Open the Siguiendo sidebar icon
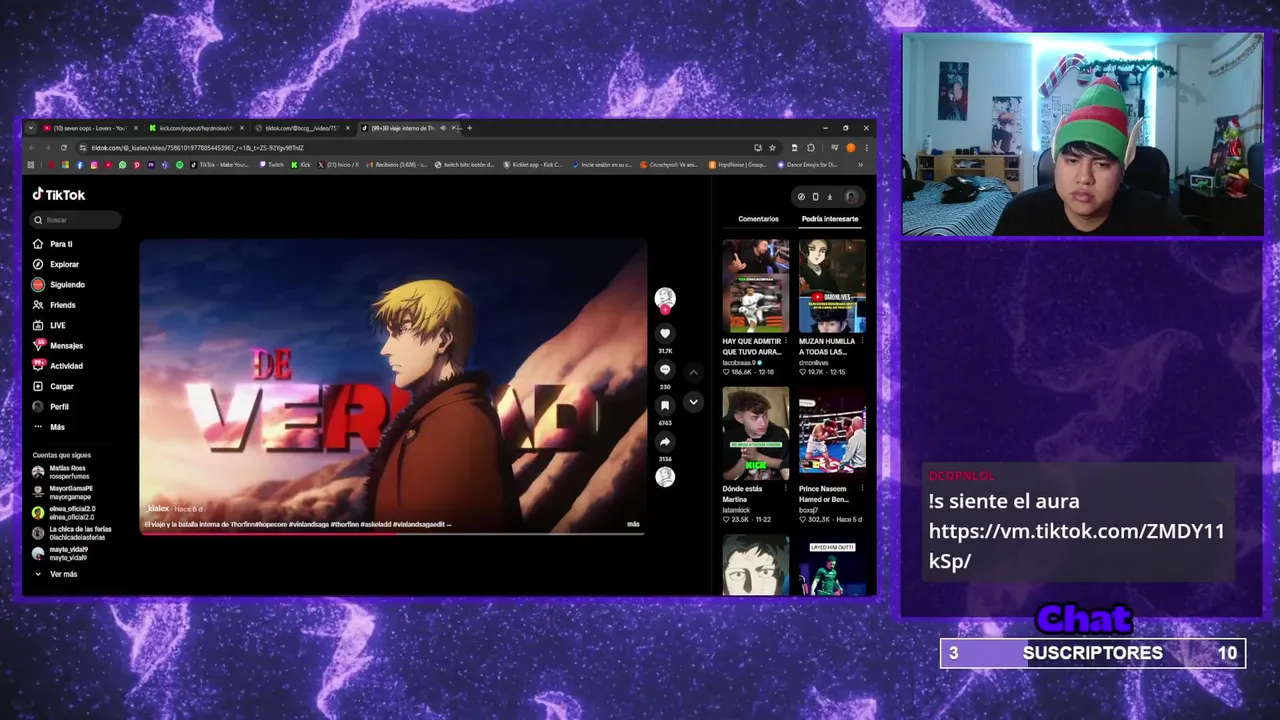The image size is (1280, 720). tap(38, 284)
